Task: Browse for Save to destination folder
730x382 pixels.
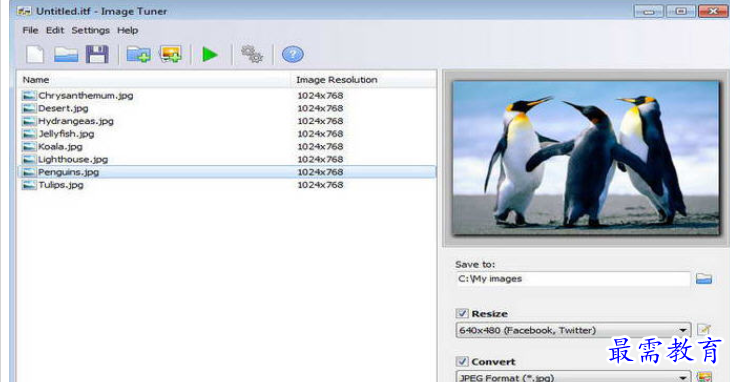Action: click(x=704, y=279)
